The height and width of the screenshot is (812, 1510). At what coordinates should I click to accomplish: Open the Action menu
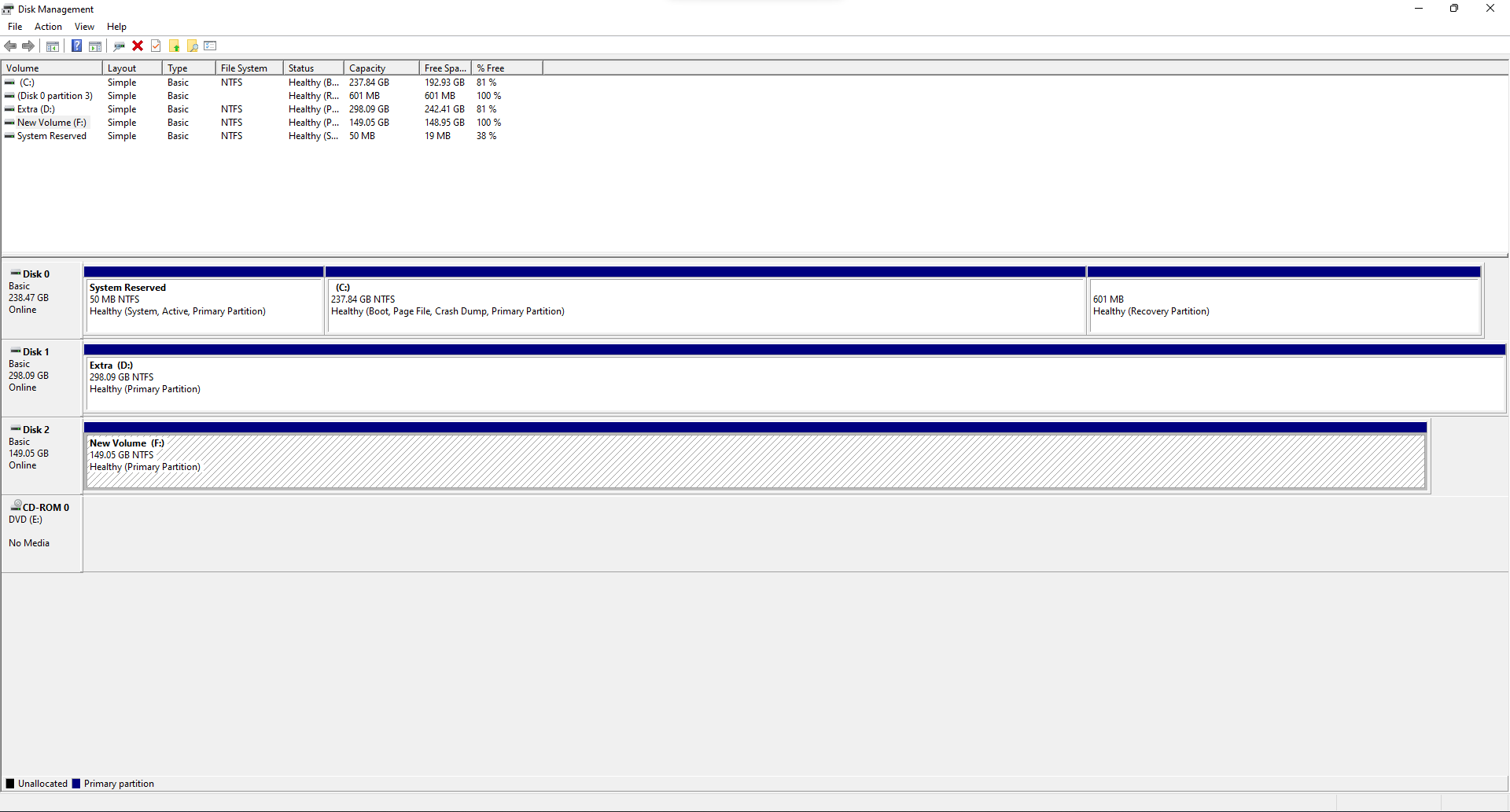(x=48, y=26)
